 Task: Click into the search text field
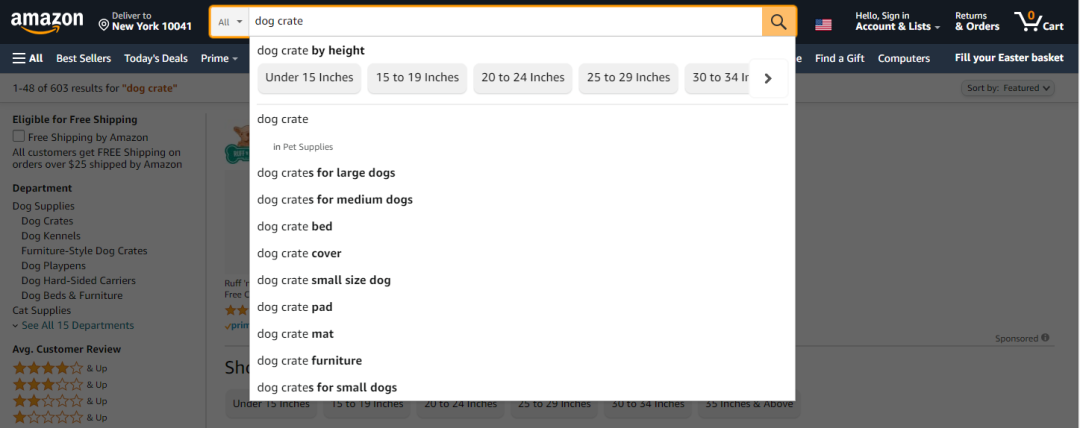pos(500,21)
